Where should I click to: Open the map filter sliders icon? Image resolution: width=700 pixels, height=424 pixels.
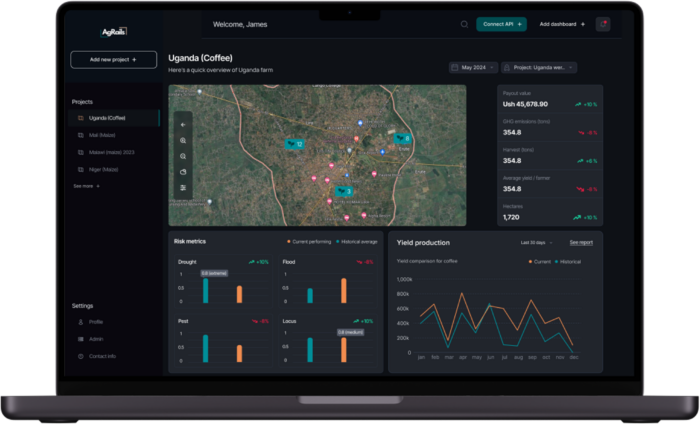pyautogui.click(x=183, y=188)
